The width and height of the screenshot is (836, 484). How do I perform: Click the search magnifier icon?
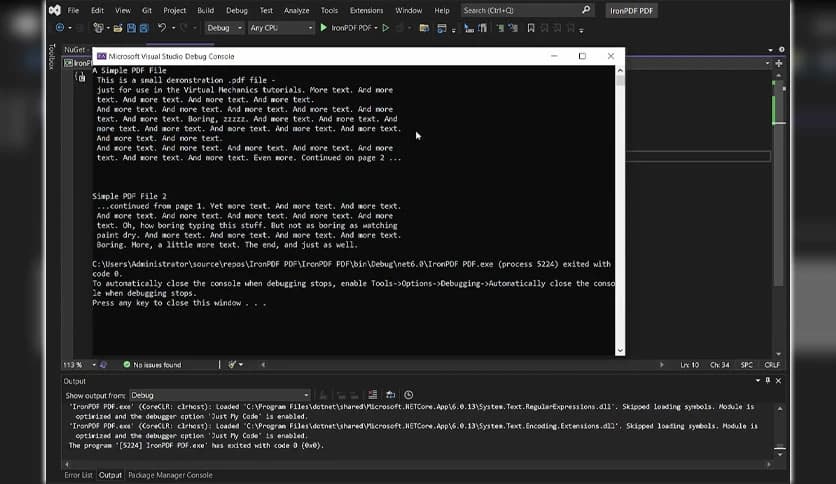pyautogui.click(x=586, y=10)
